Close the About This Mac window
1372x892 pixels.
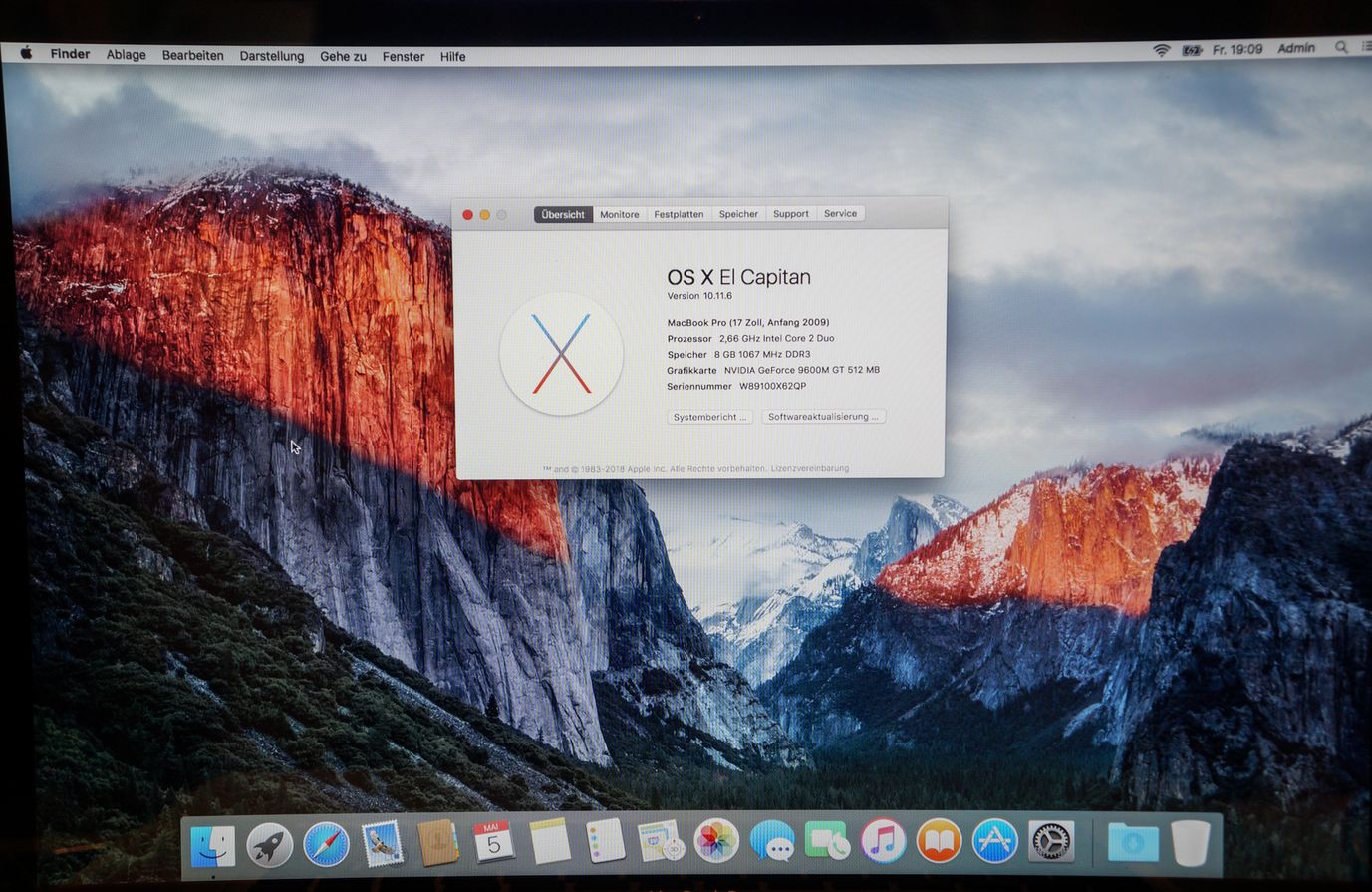pos(467,215)
